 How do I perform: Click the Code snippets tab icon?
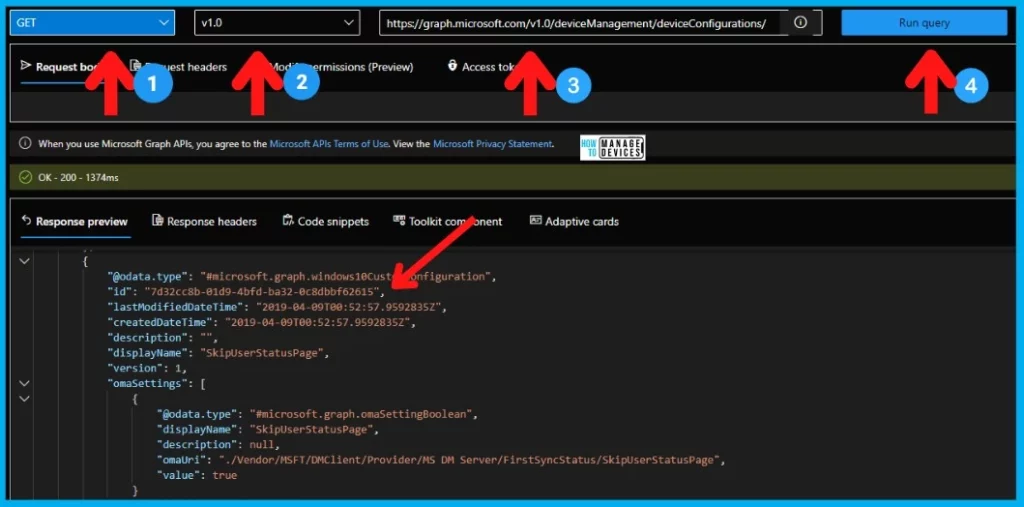pyautogui.click(x=288, y=221)
